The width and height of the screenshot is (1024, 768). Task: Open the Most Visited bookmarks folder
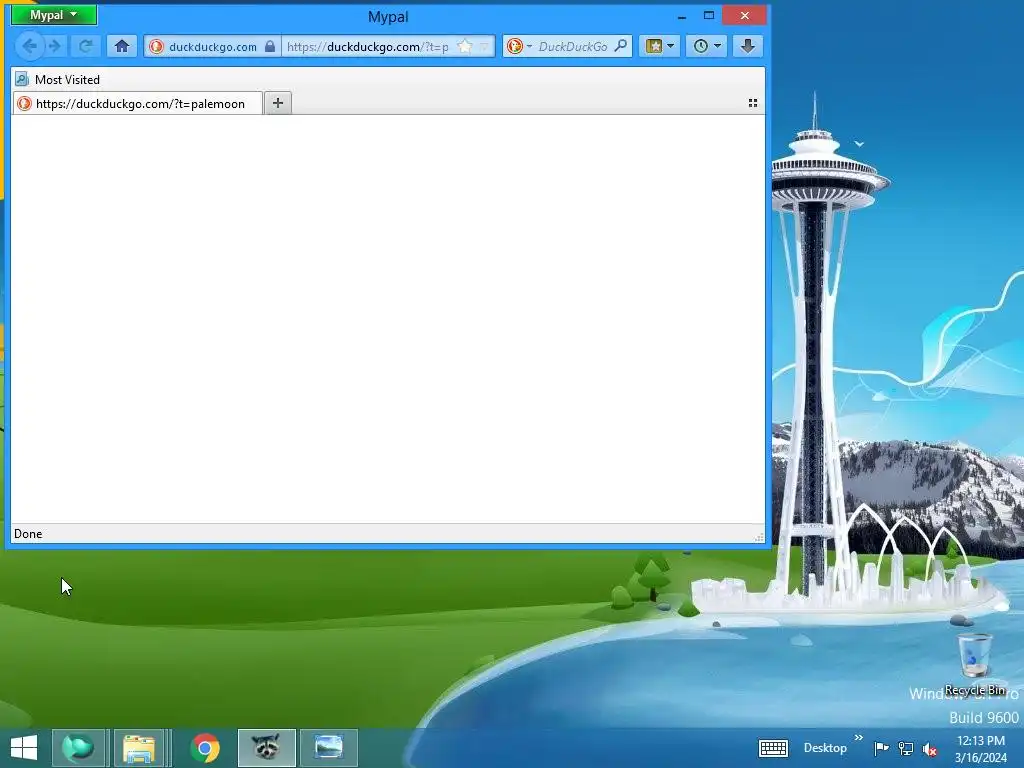pos(57,80)
